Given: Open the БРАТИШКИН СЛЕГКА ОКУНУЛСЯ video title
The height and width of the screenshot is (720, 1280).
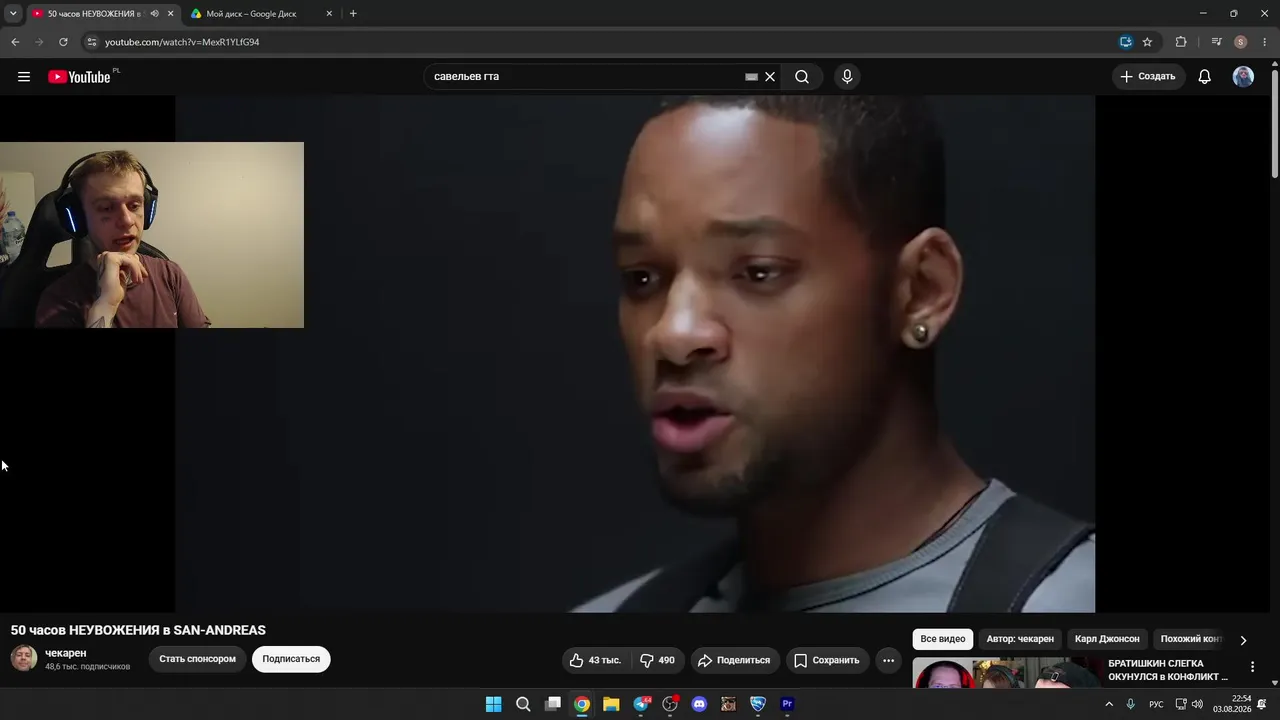Looking at the screenshot, I should 1168,670.
